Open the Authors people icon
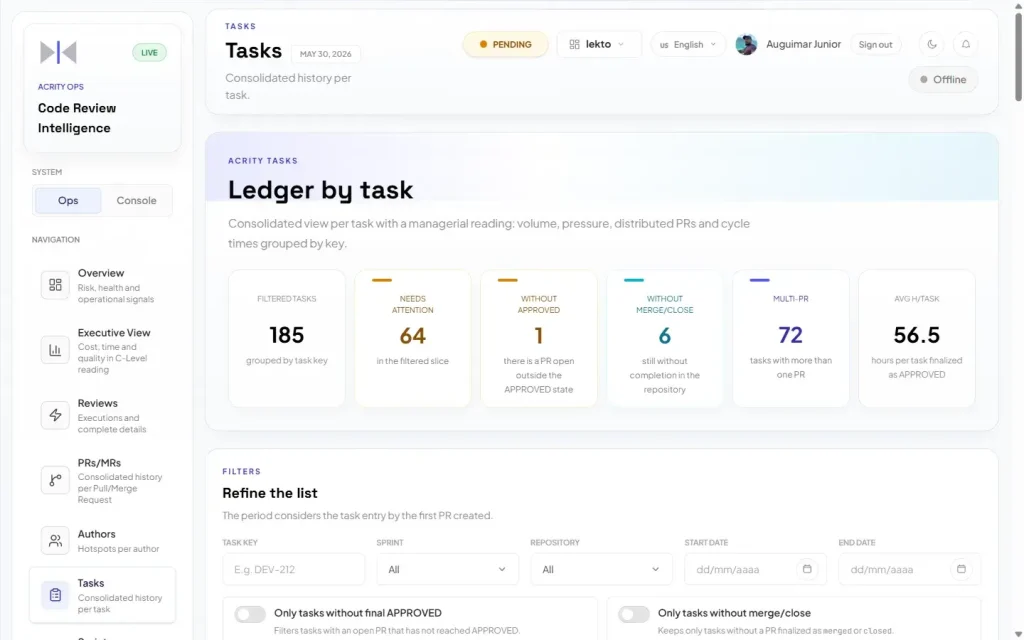Screen dimensions: 1024x640 coord(55,540)
